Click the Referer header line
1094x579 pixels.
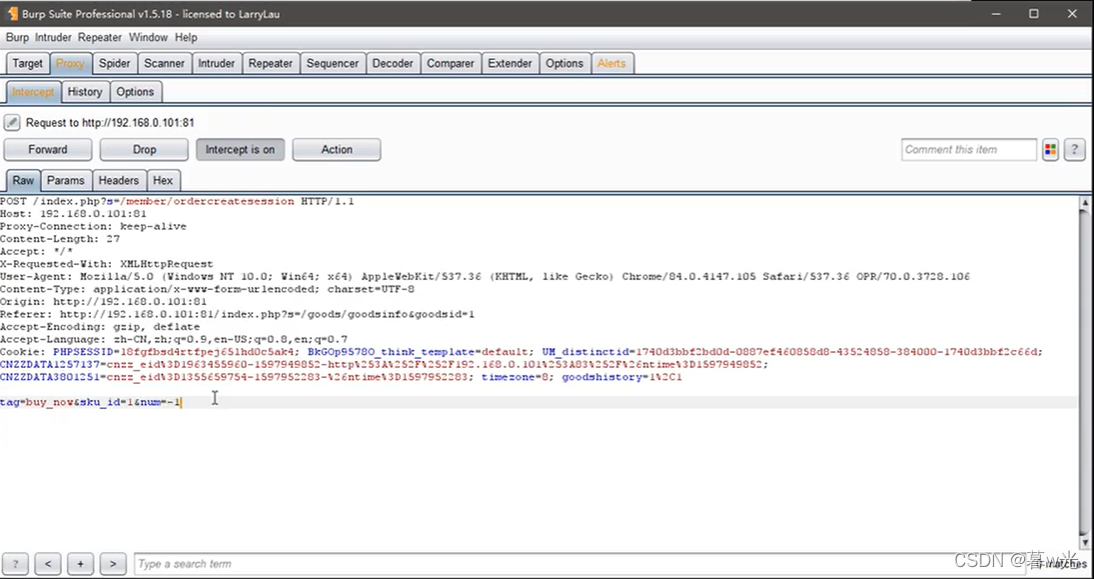tap(237, 314)
